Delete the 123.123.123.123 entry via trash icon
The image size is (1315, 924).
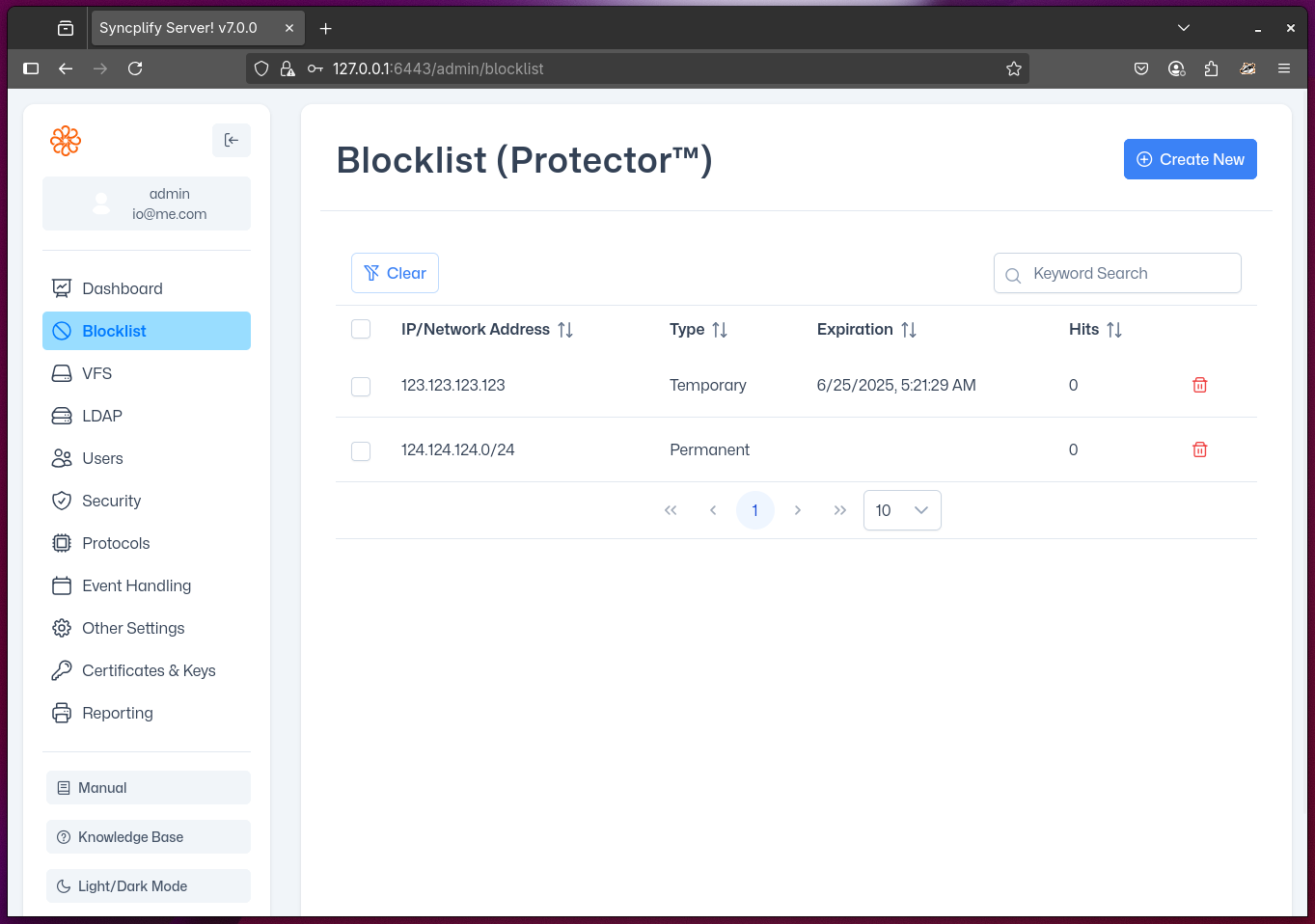point(1199,385)
